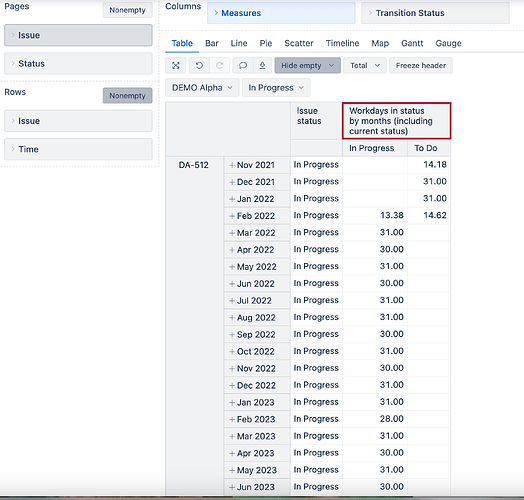Click the redo arrow icon

220,66
